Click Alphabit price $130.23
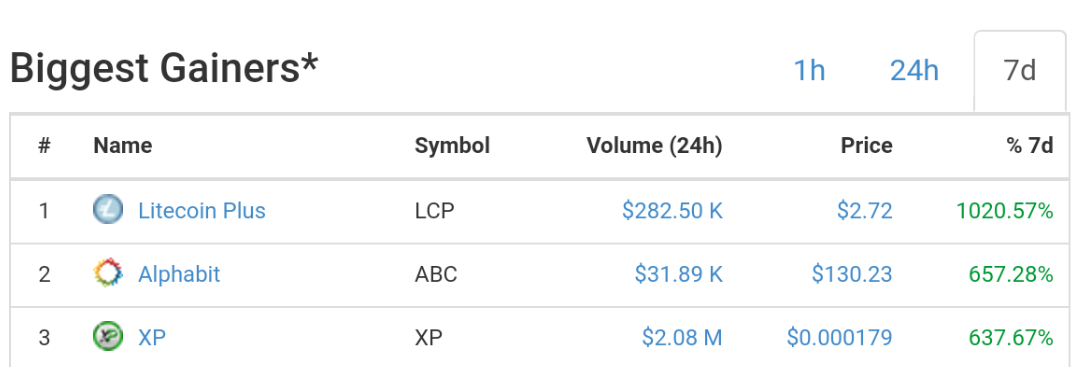The image size is (1082, 367). click(852, 274)
